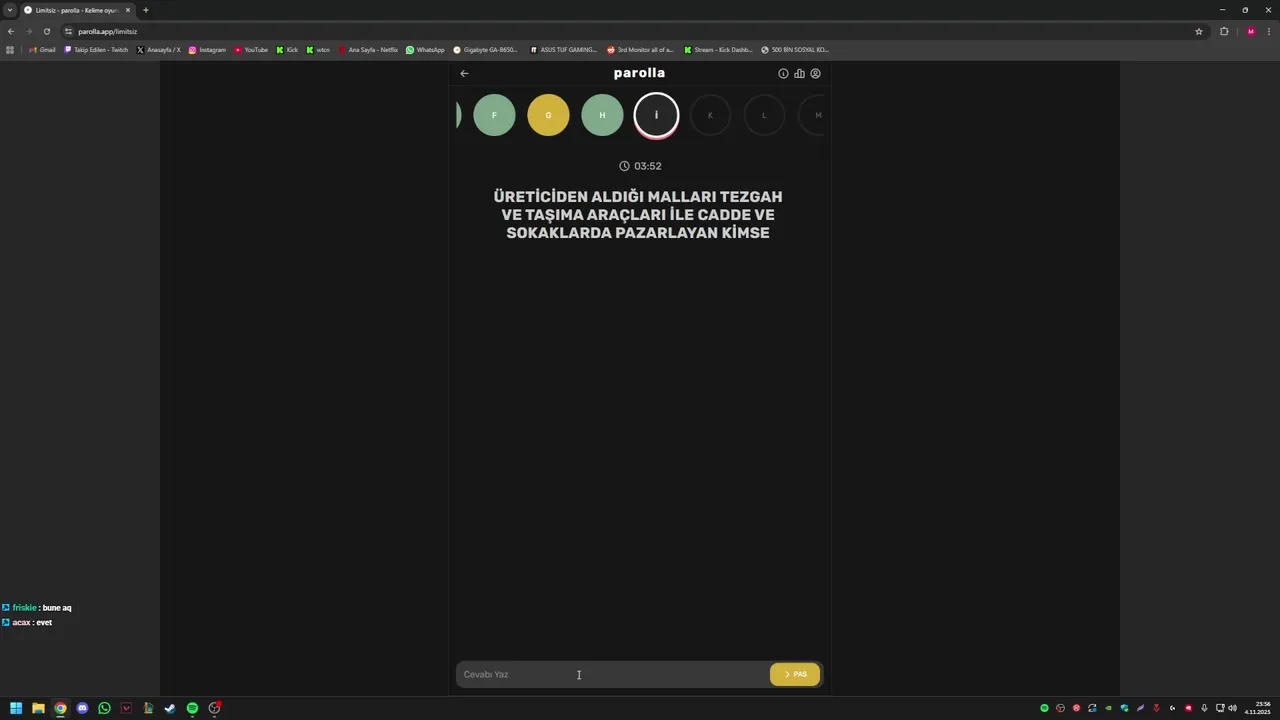Reload the page with the refresh button
Image resolution: width=1280 pixels, height=720 pixels.
pyautogui.click(x=46, y=31)
